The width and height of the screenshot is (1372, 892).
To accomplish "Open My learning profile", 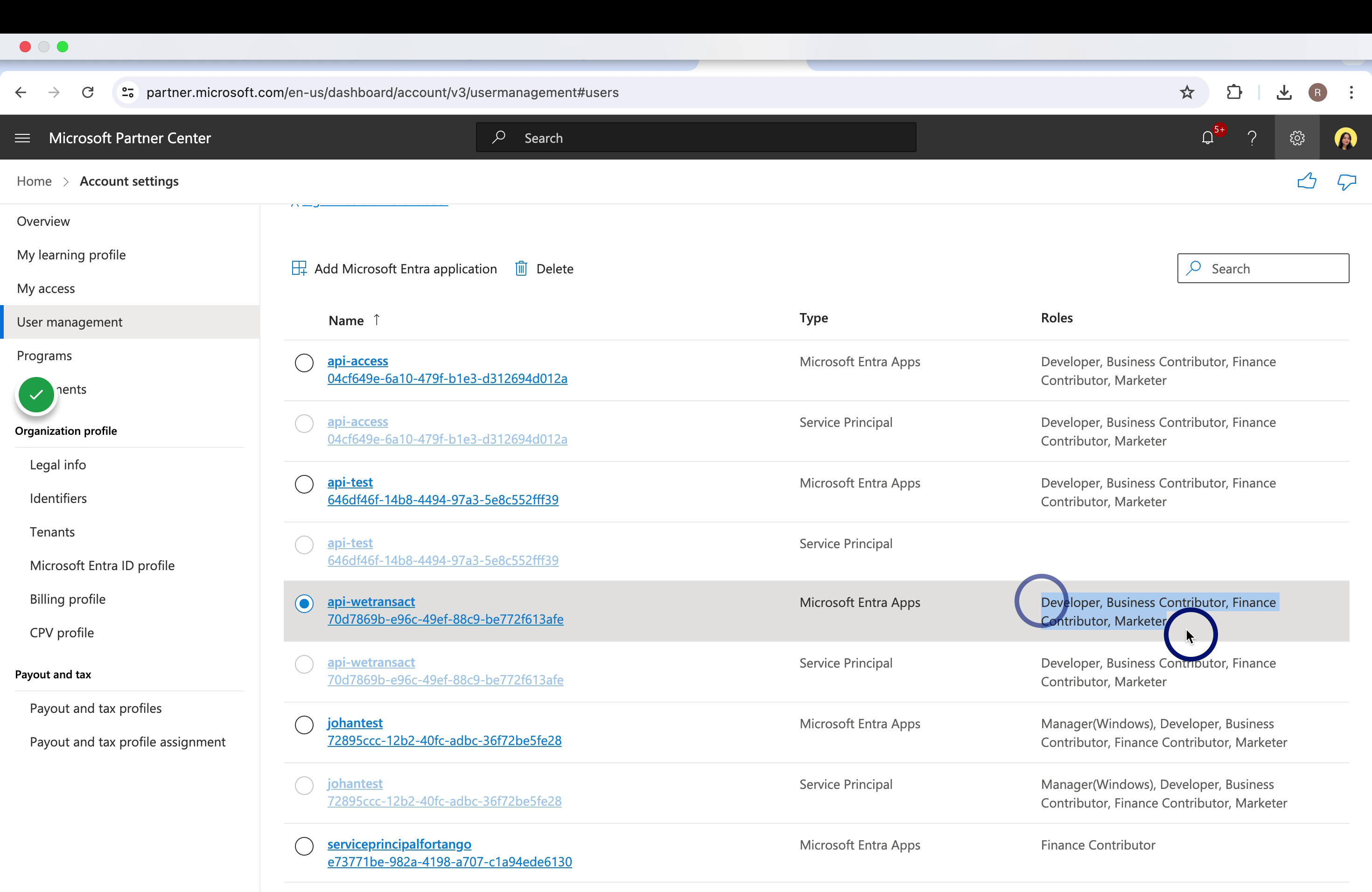I will (71, 255).
